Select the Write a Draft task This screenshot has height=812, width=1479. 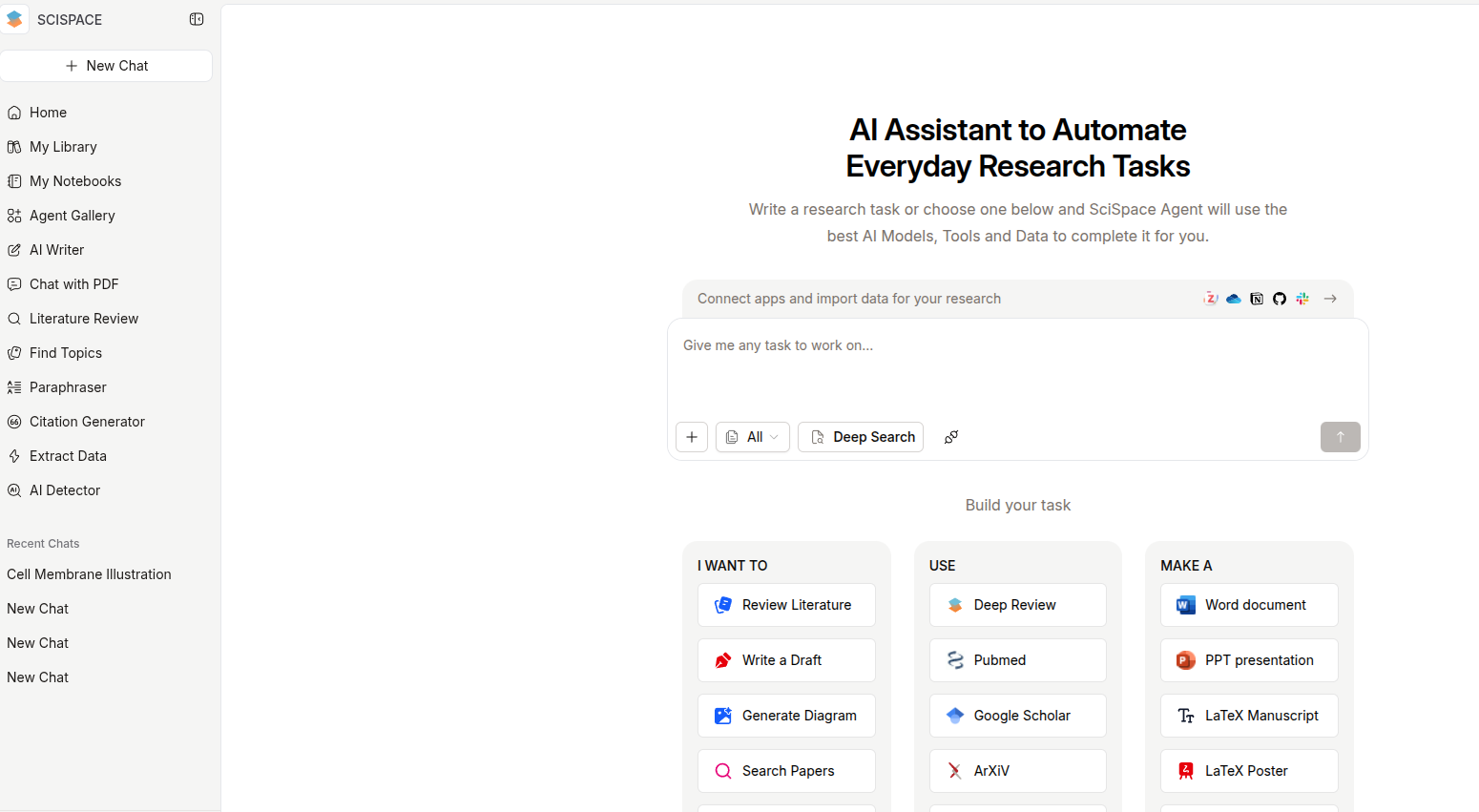[786, 660]
